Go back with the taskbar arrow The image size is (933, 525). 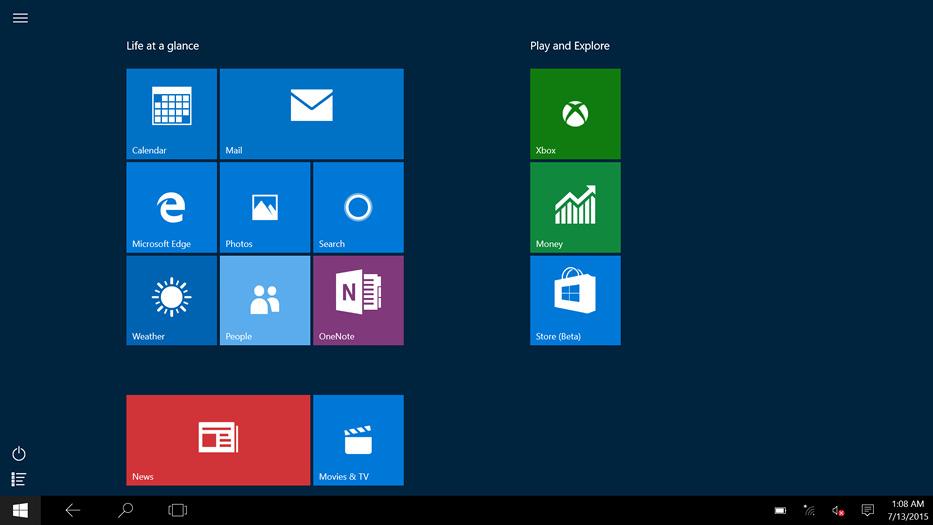[73, 510]
